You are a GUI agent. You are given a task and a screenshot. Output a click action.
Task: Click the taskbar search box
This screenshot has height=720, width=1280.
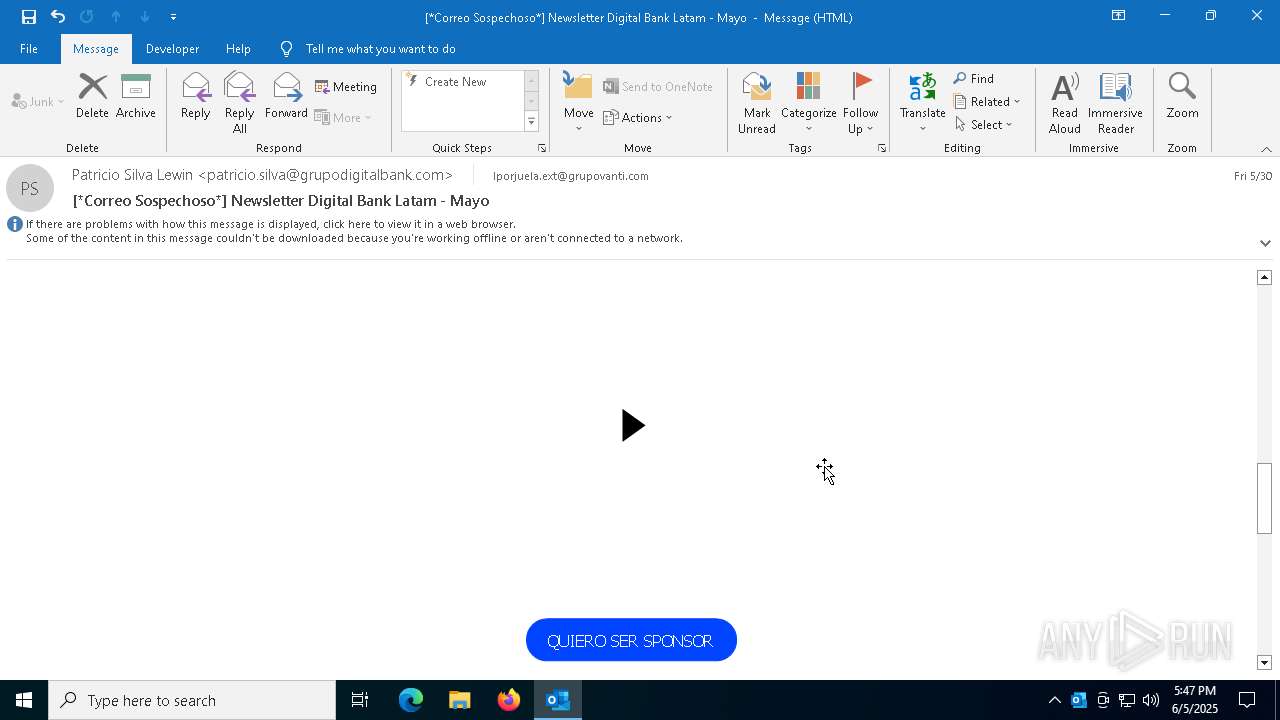coord(192,700)
